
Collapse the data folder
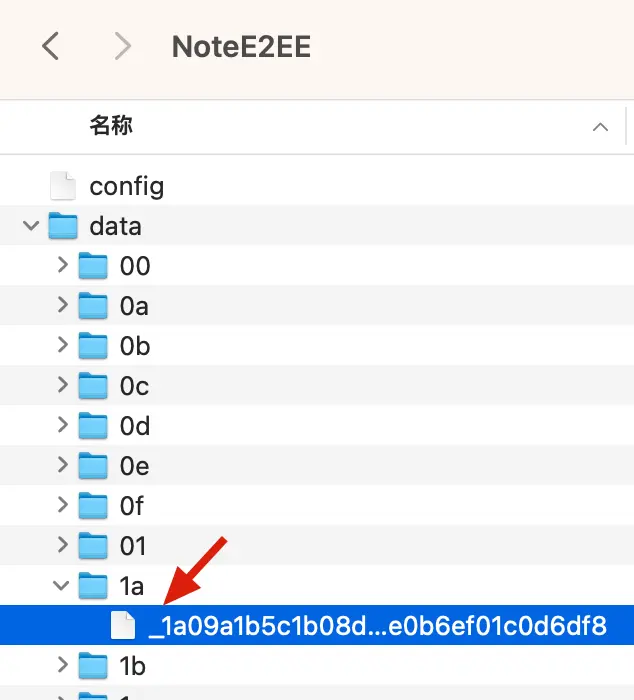click(x=31, y=225)
